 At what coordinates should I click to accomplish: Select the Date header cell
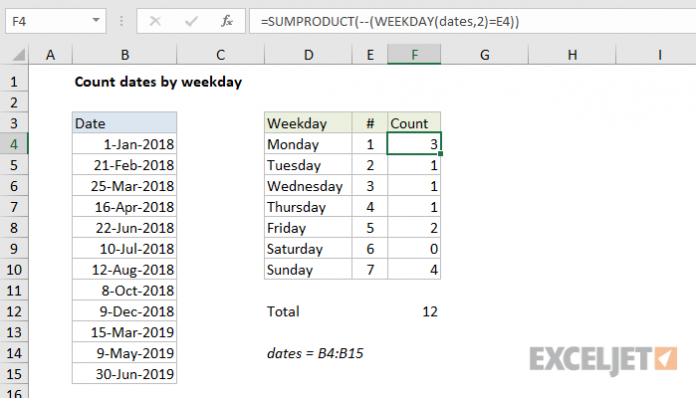click(124, 123)
